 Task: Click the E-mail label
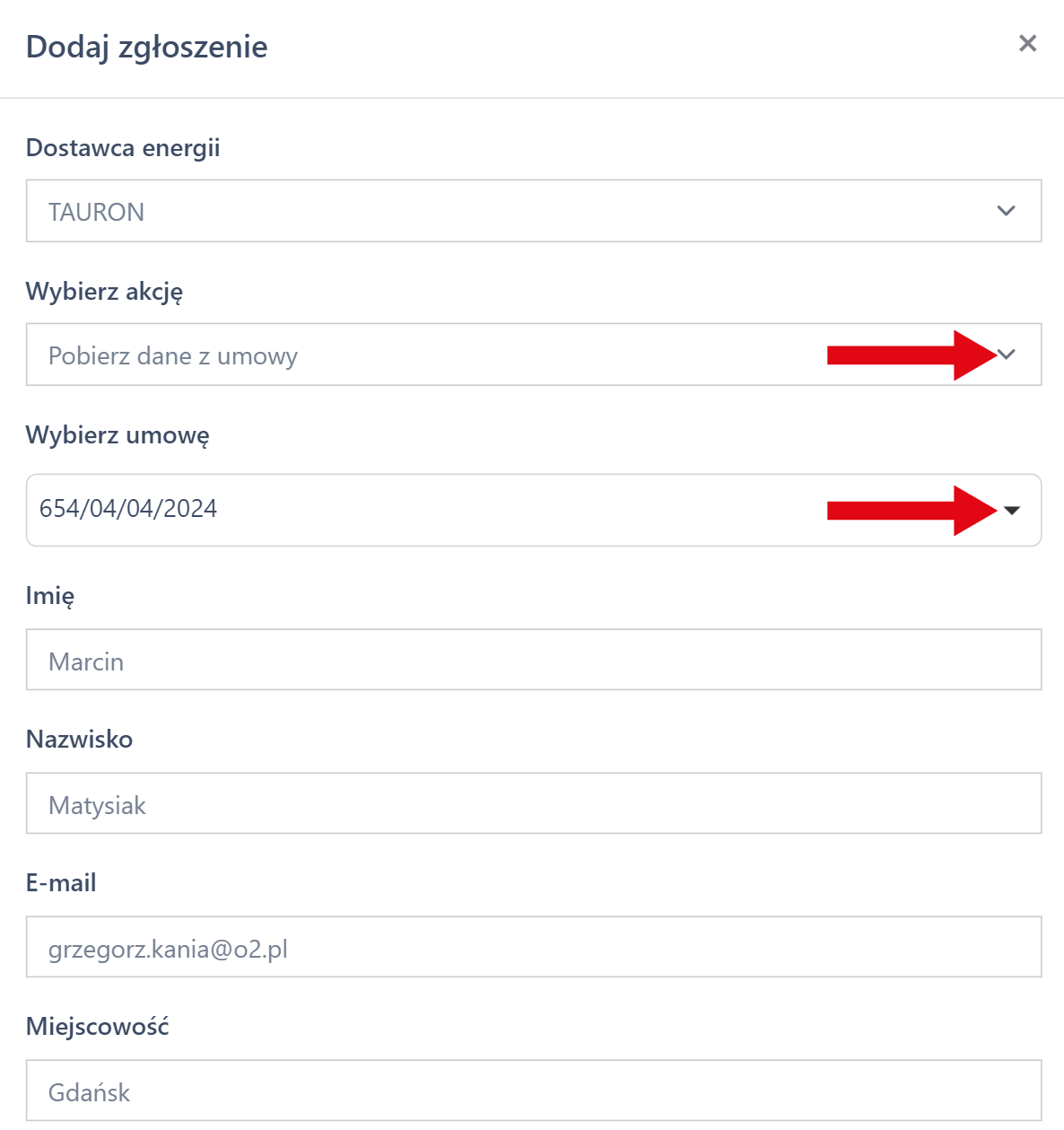point(61,883)
